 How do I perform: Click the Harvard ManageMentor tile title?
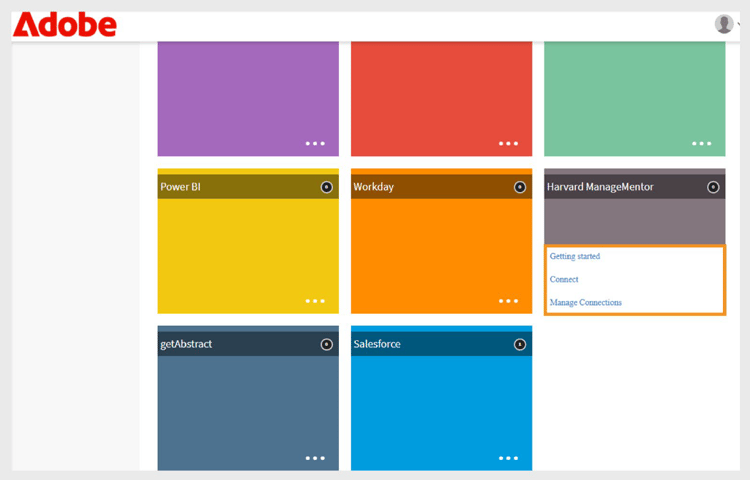tap(600, 187)
